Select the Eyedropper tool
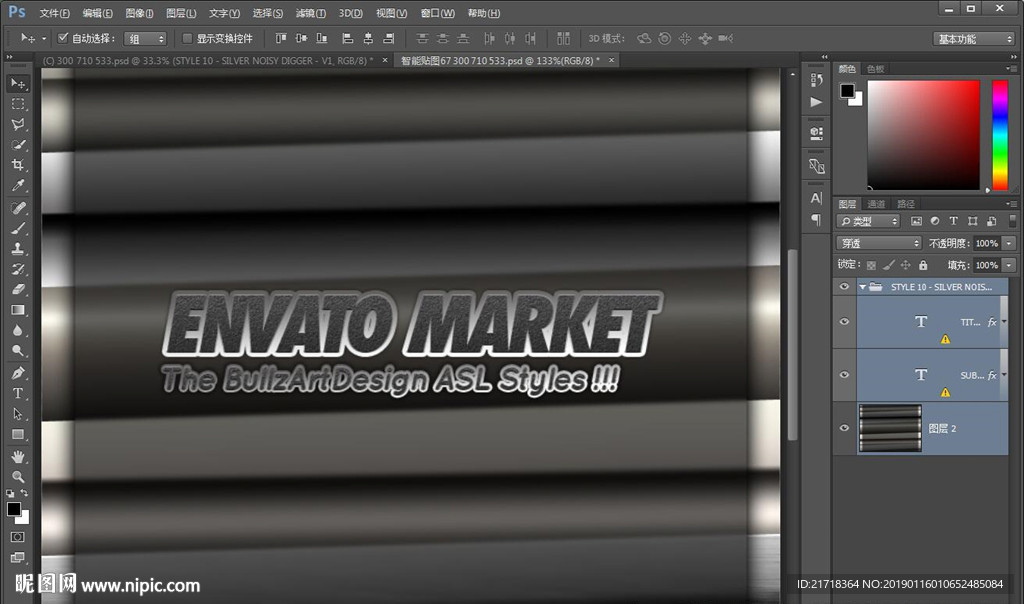Screen dimensions: 1024x604 tap(18, 185)
